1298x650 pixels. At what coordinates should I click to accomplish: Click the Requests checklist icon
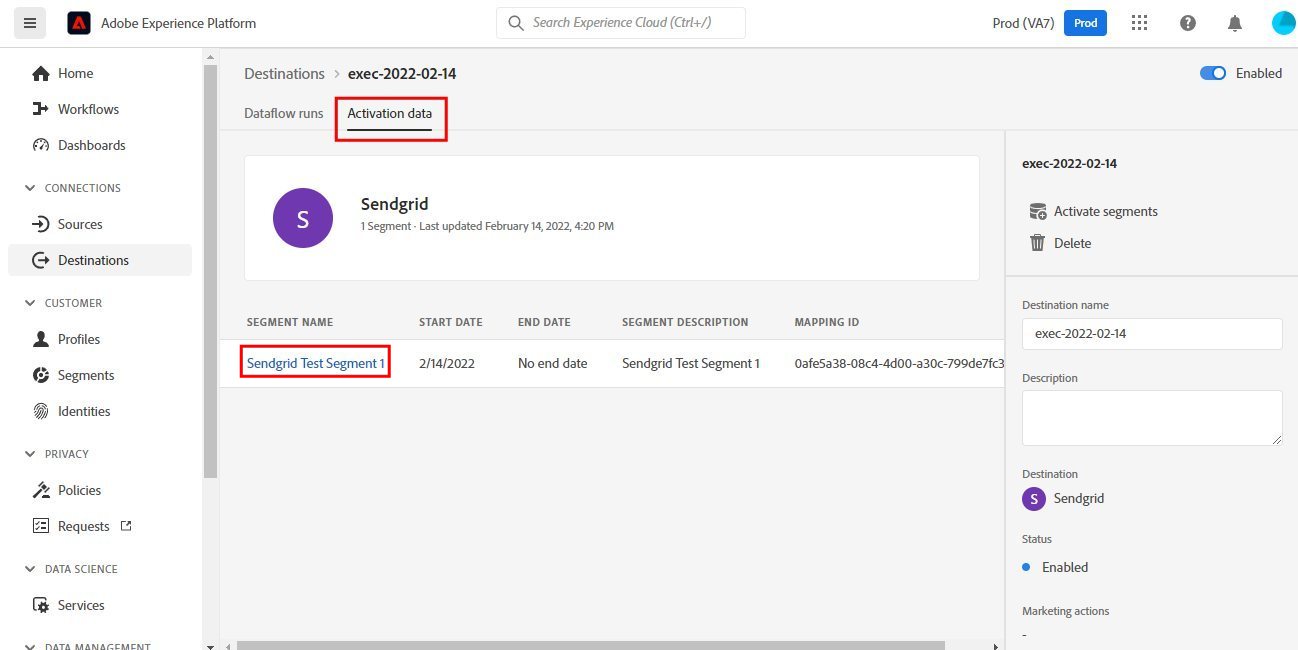pos(41,526)
